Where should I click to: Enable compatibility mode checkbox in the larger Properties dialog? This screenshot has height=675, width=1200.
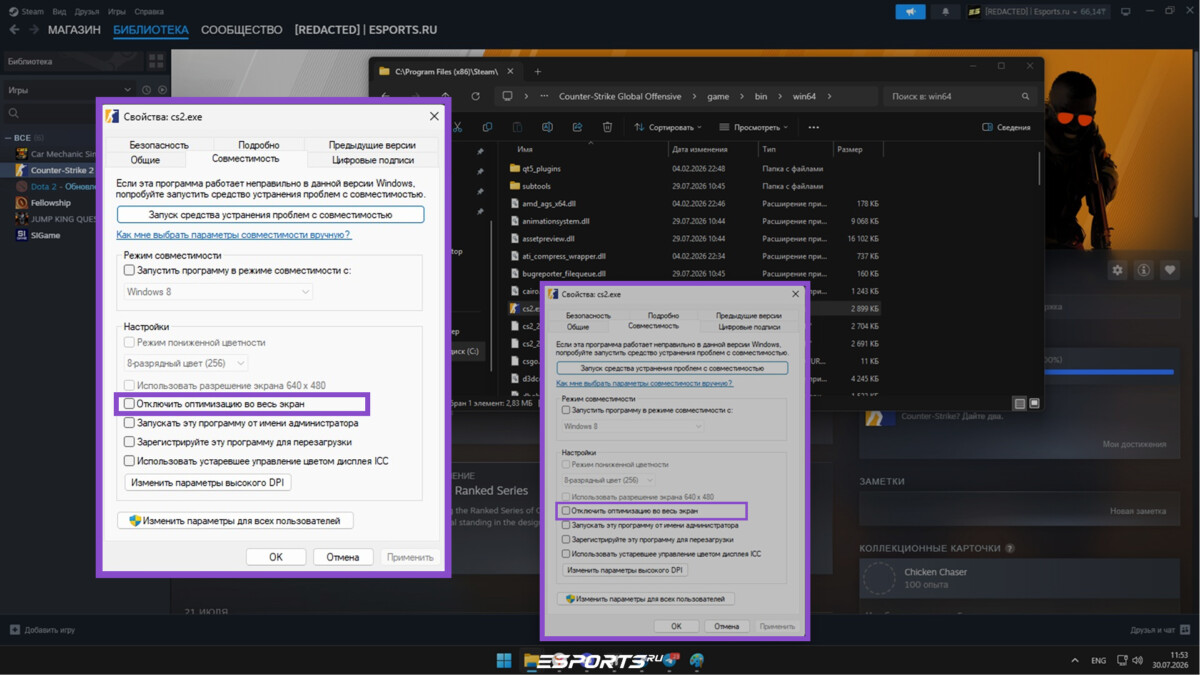click(x=129, y=270)
